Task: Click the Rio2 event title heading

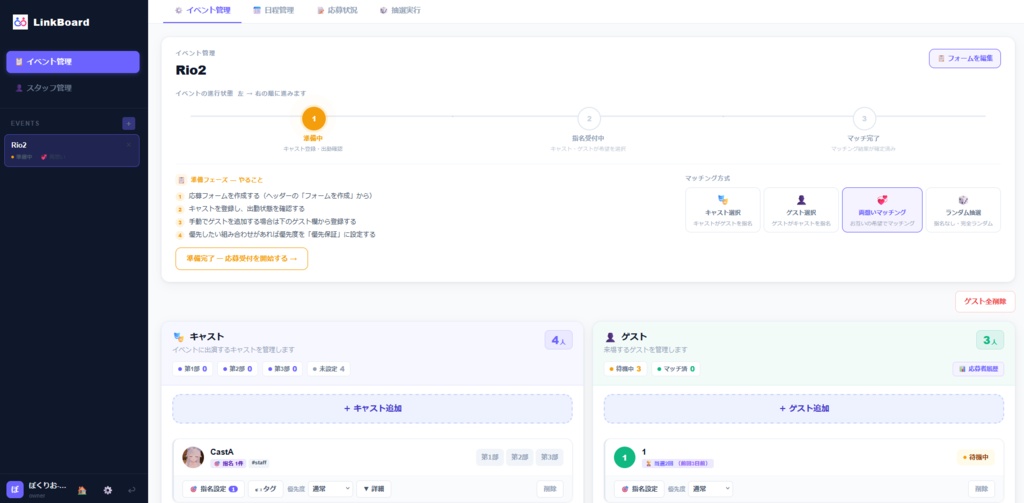Action: pos(191,71)
